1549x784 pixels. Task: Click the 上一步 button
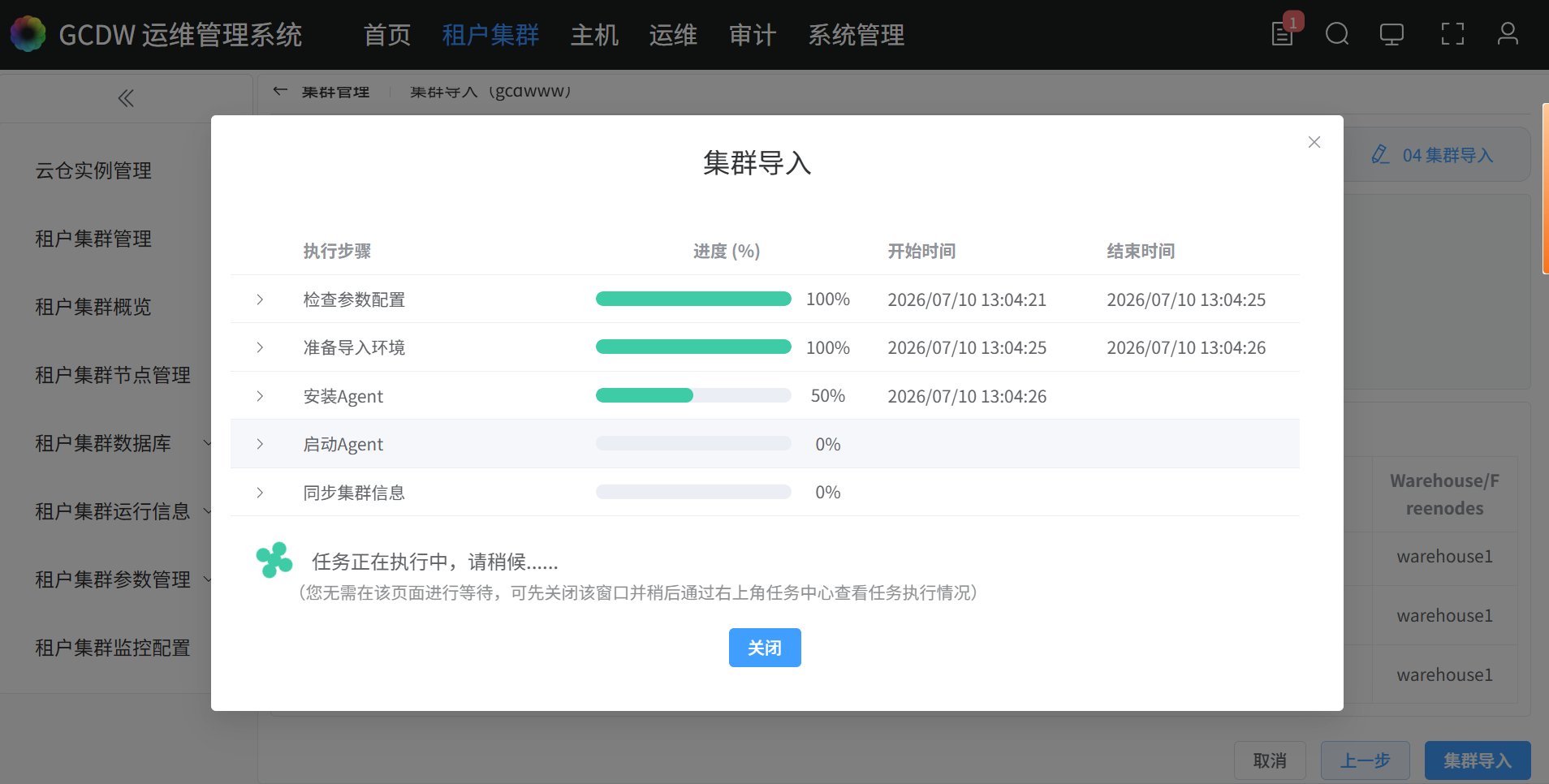click(1366, 760)
